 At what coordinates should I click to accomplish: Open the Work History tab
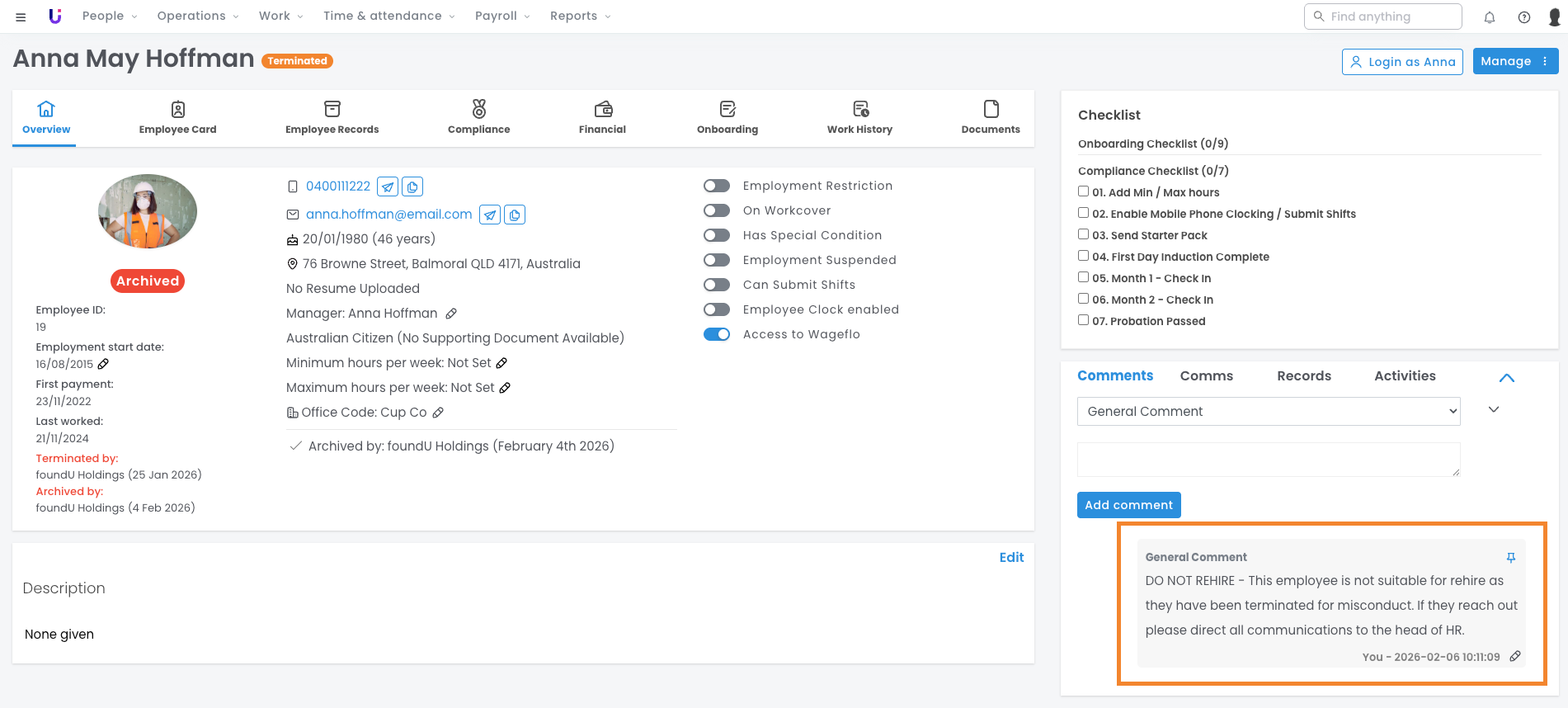click(x=859, y=117)
